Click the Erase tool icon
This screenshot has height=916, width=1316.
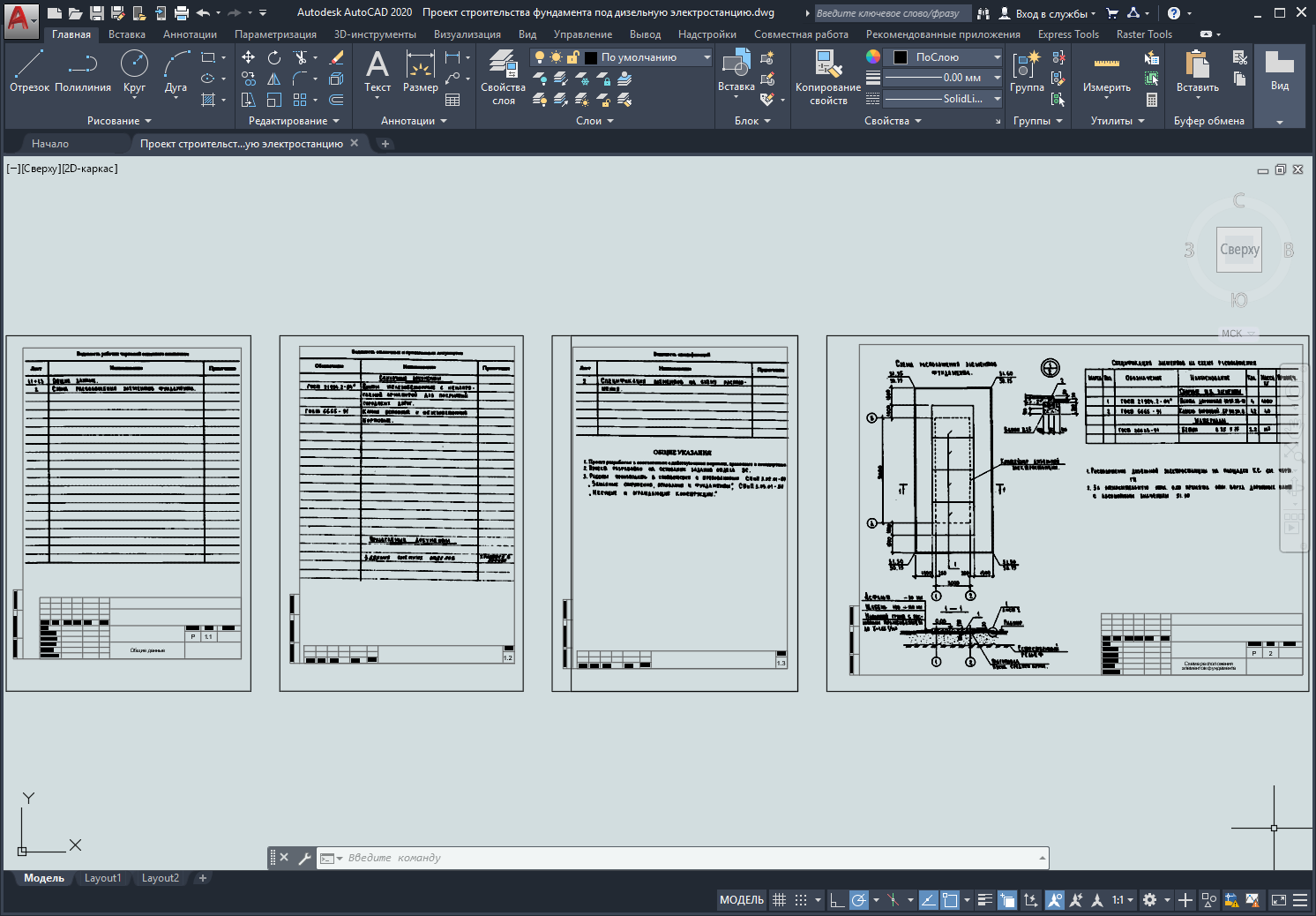[336, 57]
